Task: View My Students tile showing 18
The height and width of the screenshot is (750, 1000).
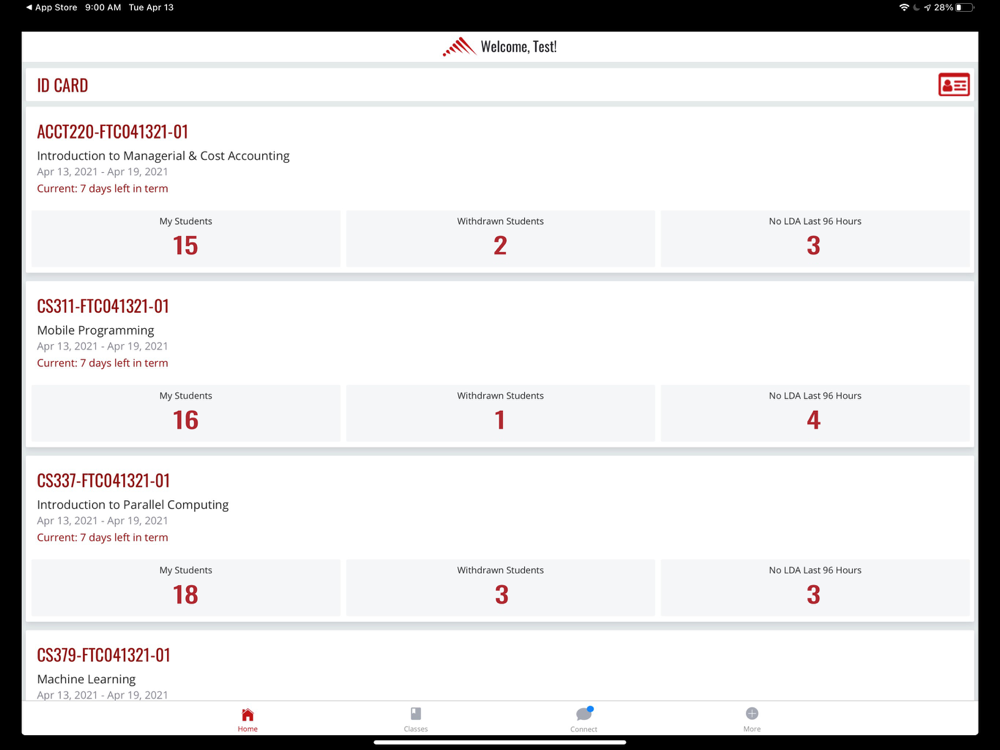Action: [186, 587]
